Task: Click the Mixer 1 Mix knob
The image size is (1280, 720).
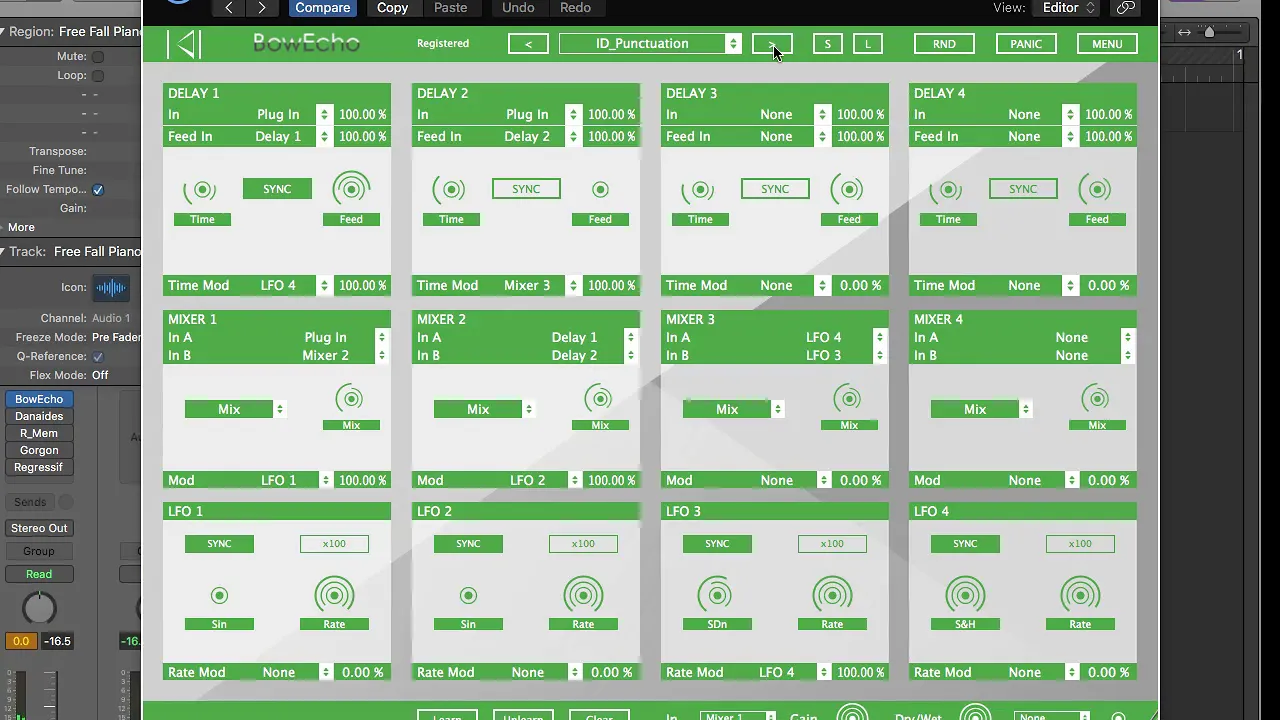Action: [x=350, y=399]
